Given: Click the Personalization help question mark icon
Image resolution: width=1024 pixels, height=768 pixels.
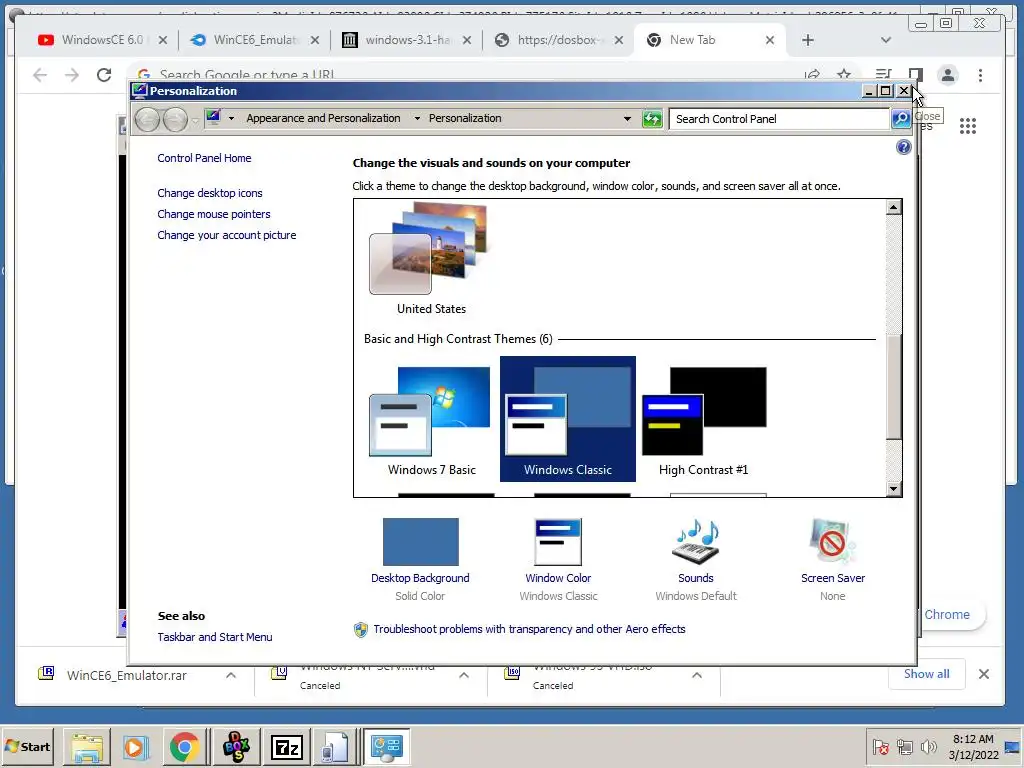Looking at the screenshot, I should click(903, 147).
